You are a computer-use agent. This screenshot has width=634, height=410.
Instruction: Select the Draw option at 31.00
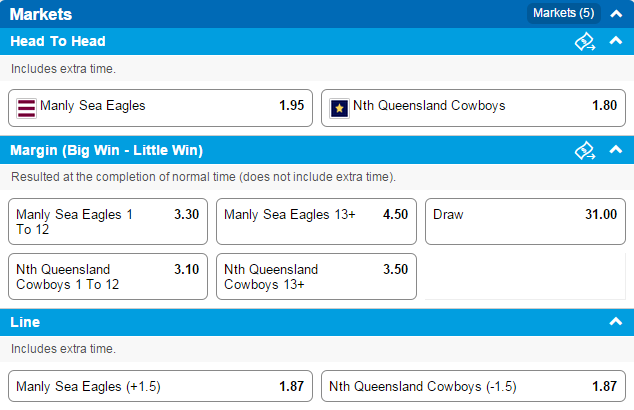pyautogui.click(x=525, y=222)
